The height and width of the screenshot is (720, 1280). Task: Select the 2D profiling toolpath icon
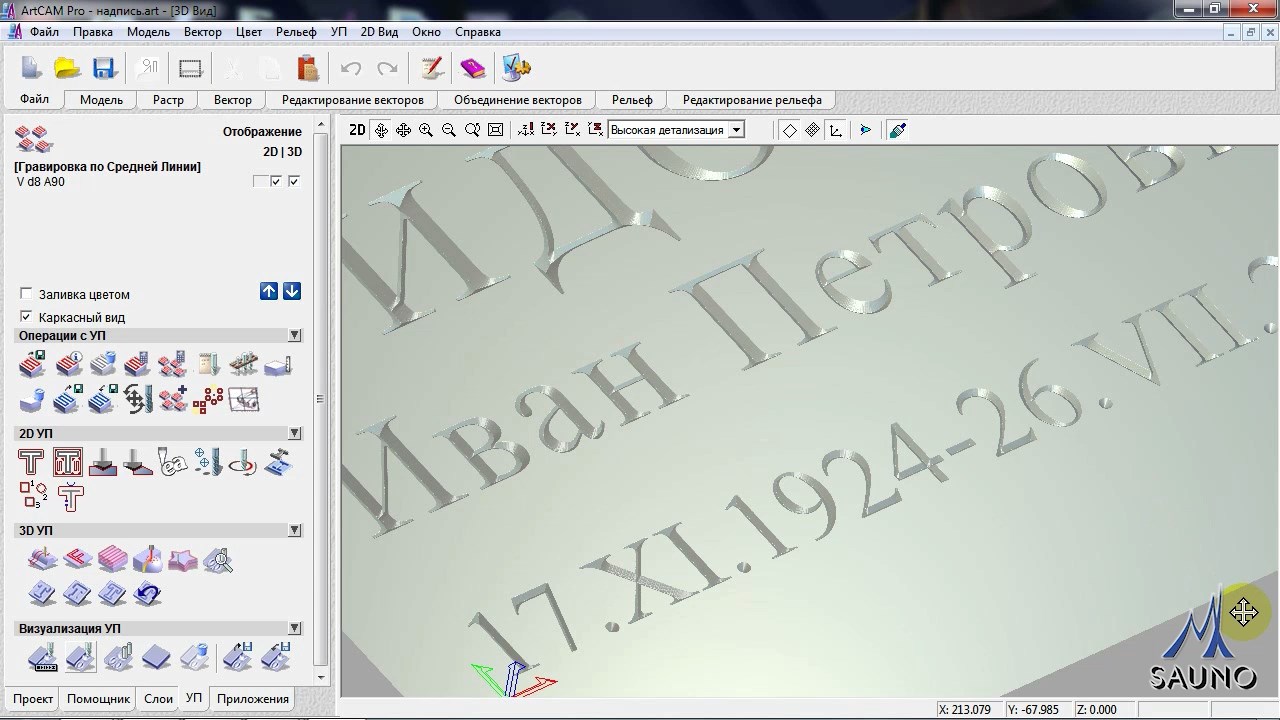(x=32, y=462)
